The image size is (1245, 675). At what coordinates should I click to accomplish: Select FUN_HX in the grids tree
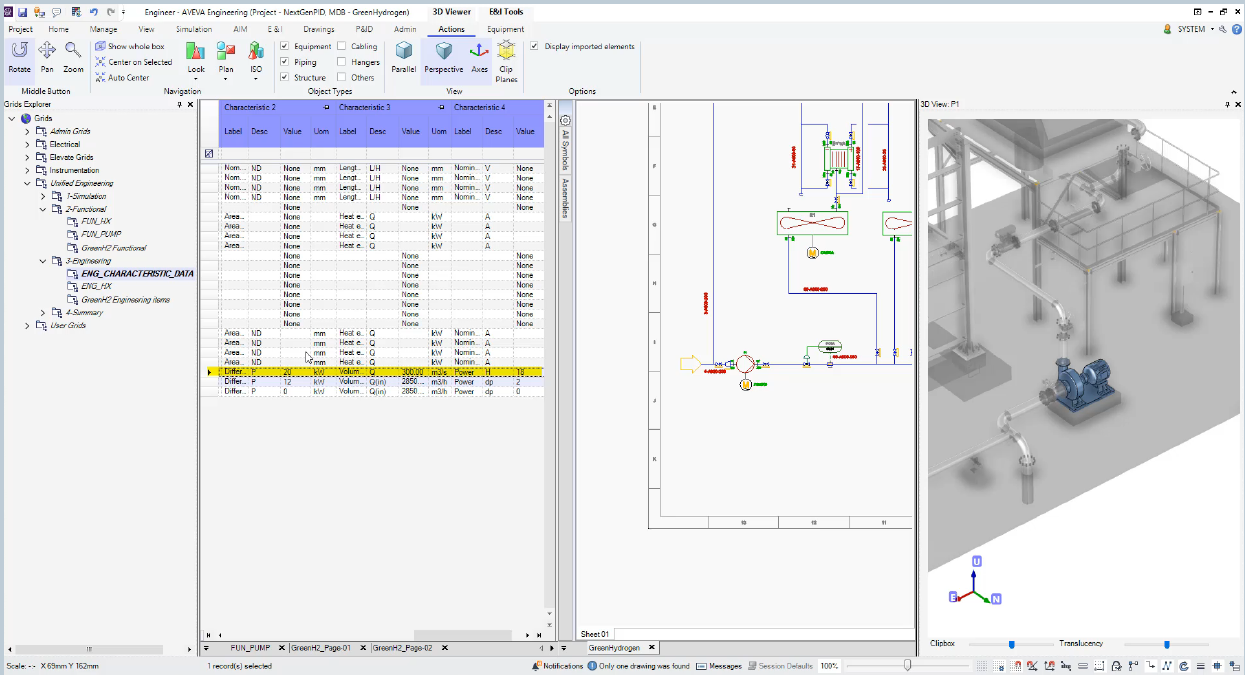97,222
